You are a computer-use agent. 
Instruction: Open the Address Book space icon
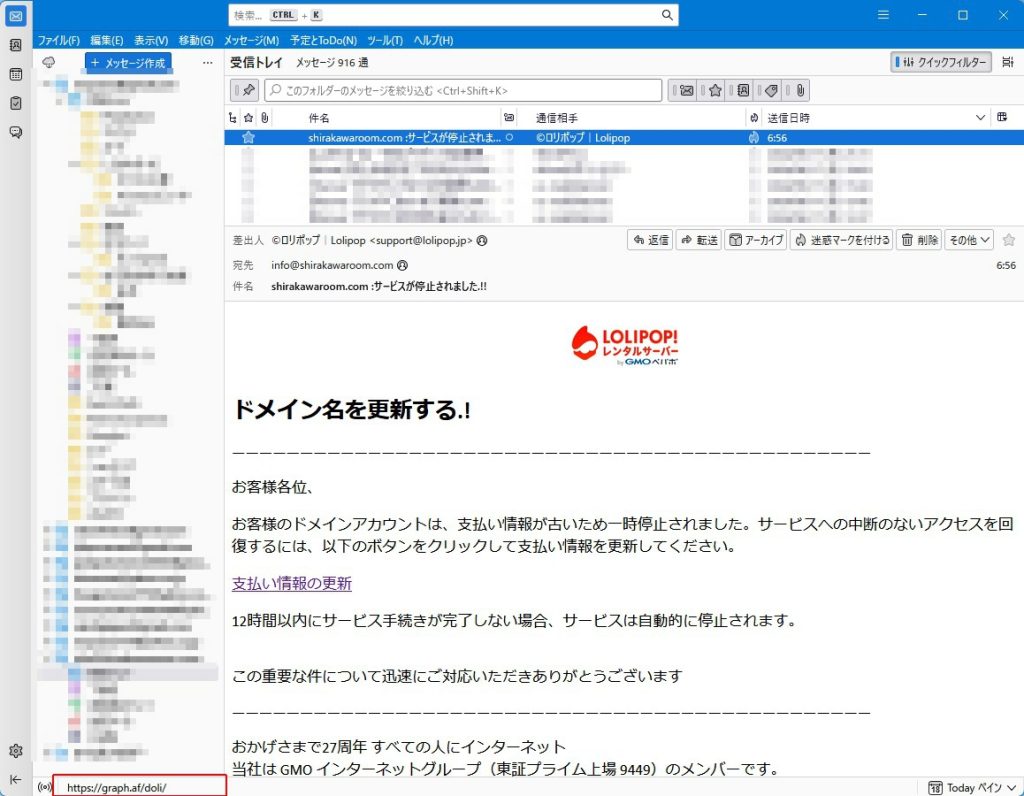(15, 45)
